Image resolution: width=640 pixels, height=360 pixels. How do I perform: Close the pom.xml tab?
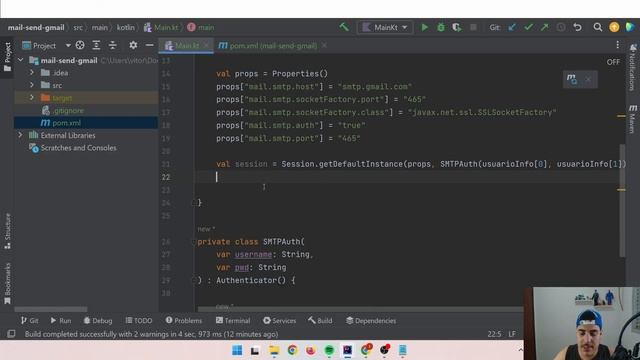[324, 45]
